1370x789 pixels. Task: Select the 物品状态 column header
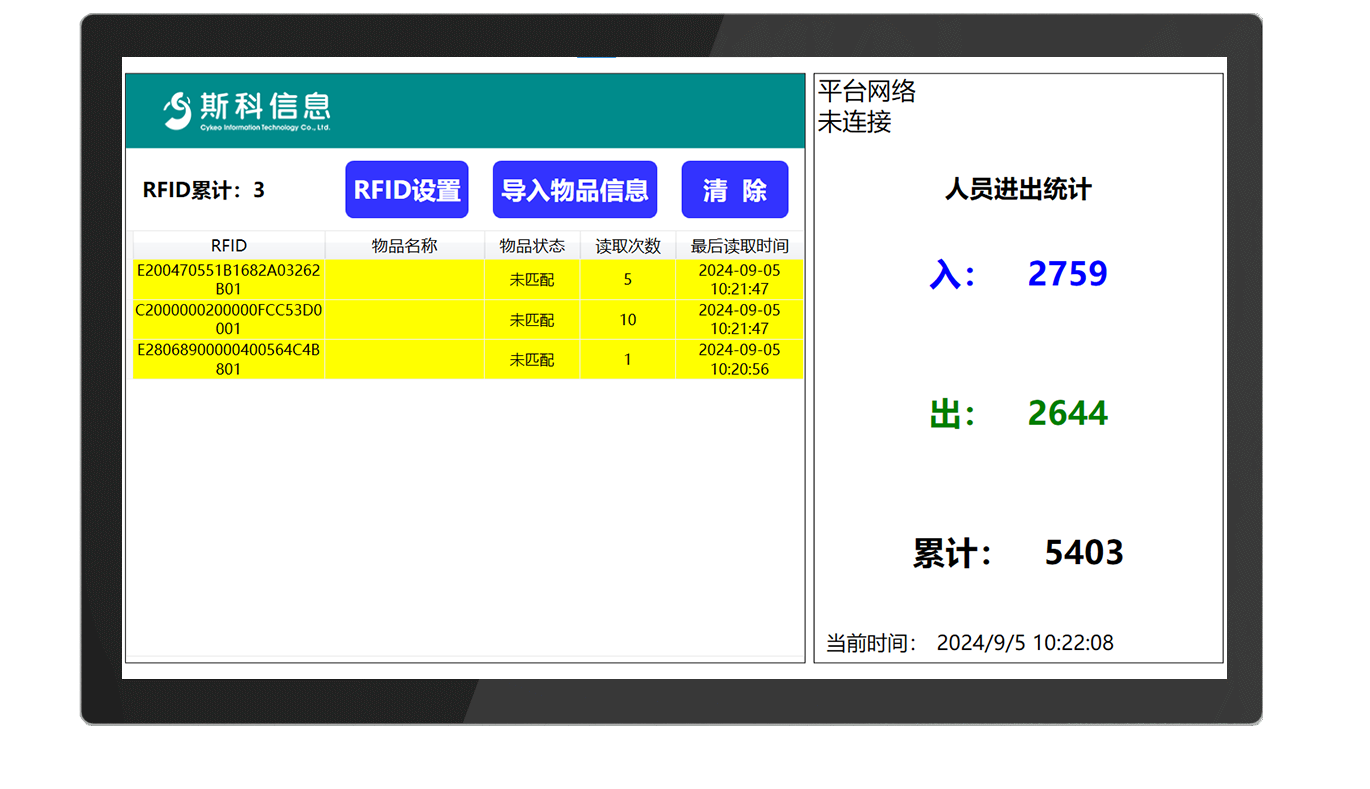pos(532,245)
